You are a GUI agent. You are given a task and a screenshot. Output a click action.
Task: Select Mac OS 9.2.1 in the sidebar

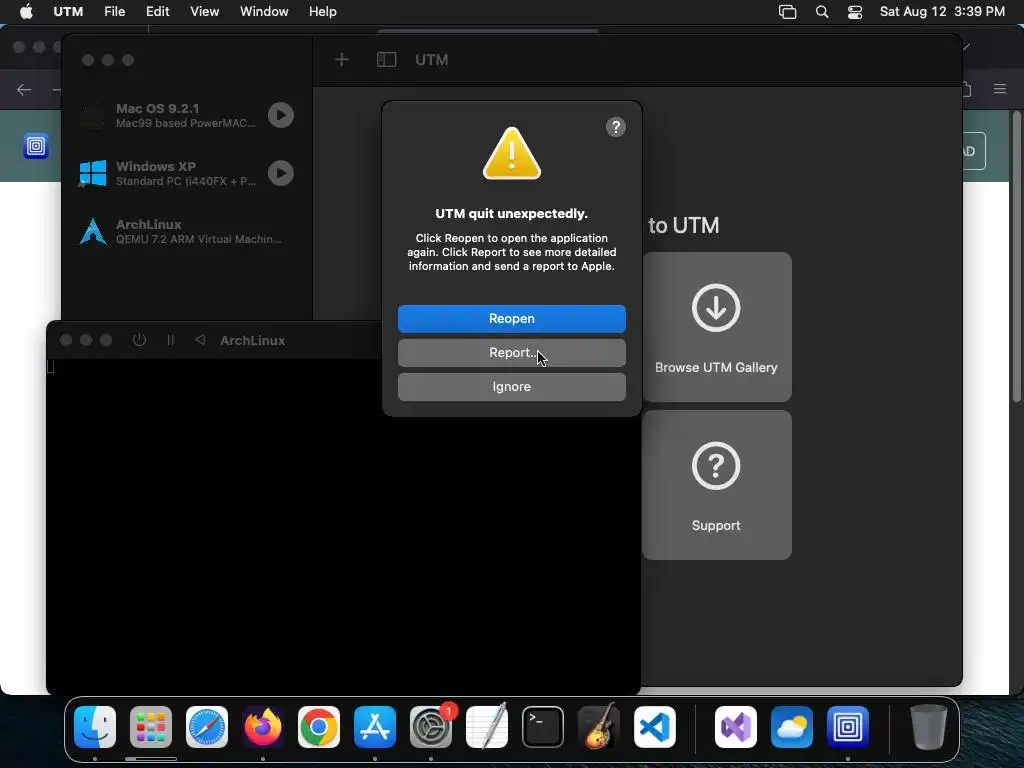click(187, 116)
